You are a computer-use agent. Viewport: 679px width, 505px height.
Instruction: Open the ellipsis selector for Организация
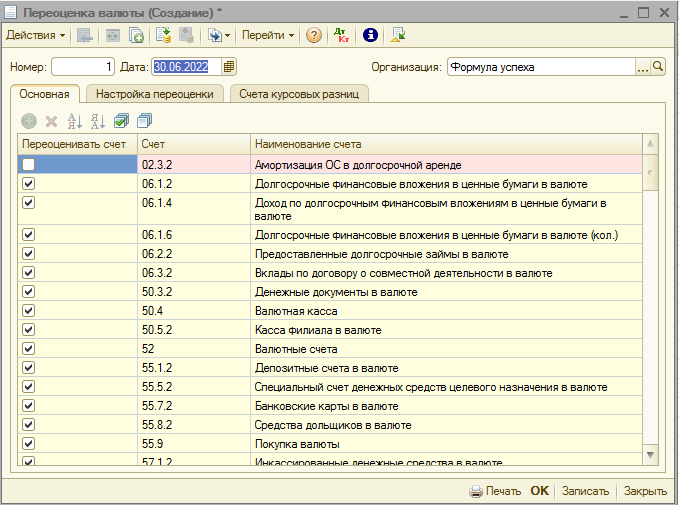(642, 67)
